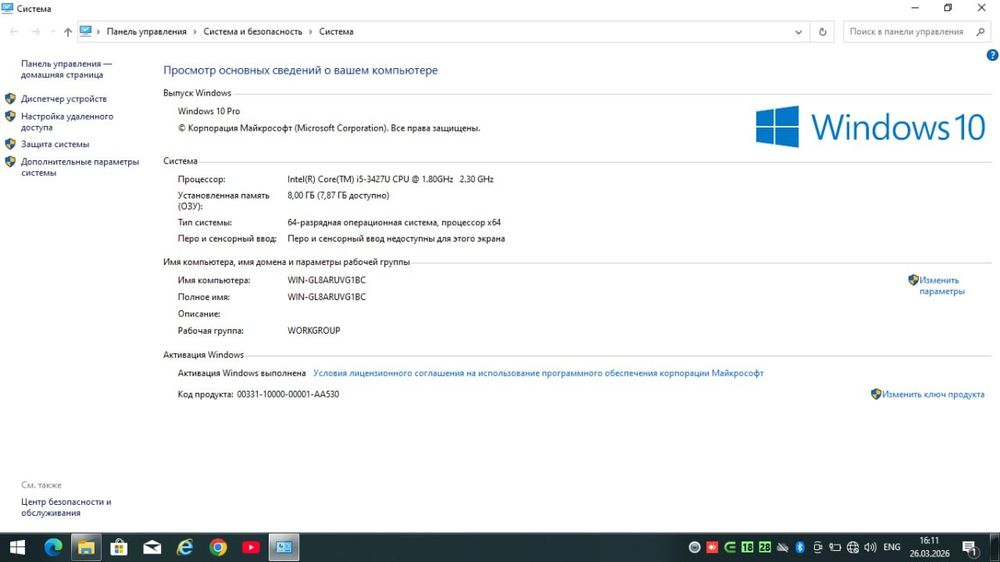Open Microsoft Store from the taskbar

119,547
